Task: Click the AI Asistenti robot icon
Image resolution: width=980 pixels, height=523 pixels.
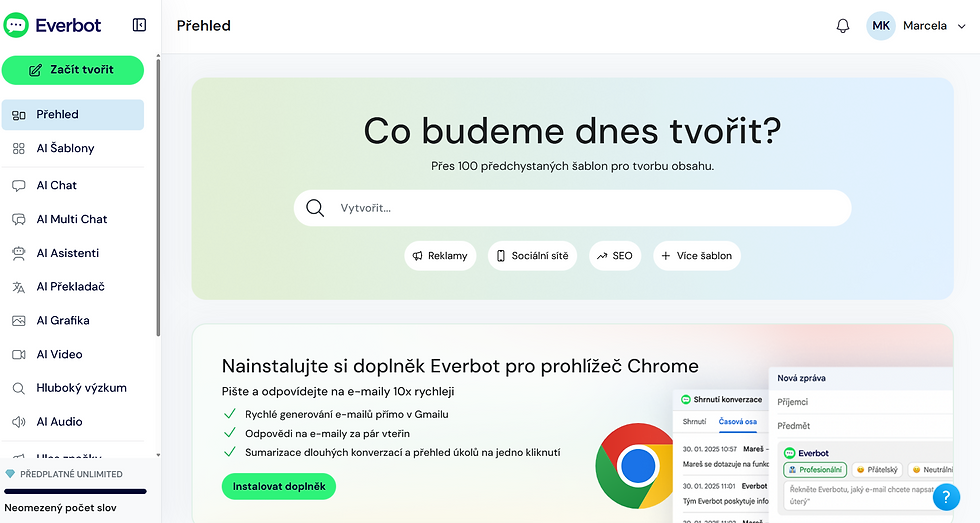Action: tap(19, 253)
